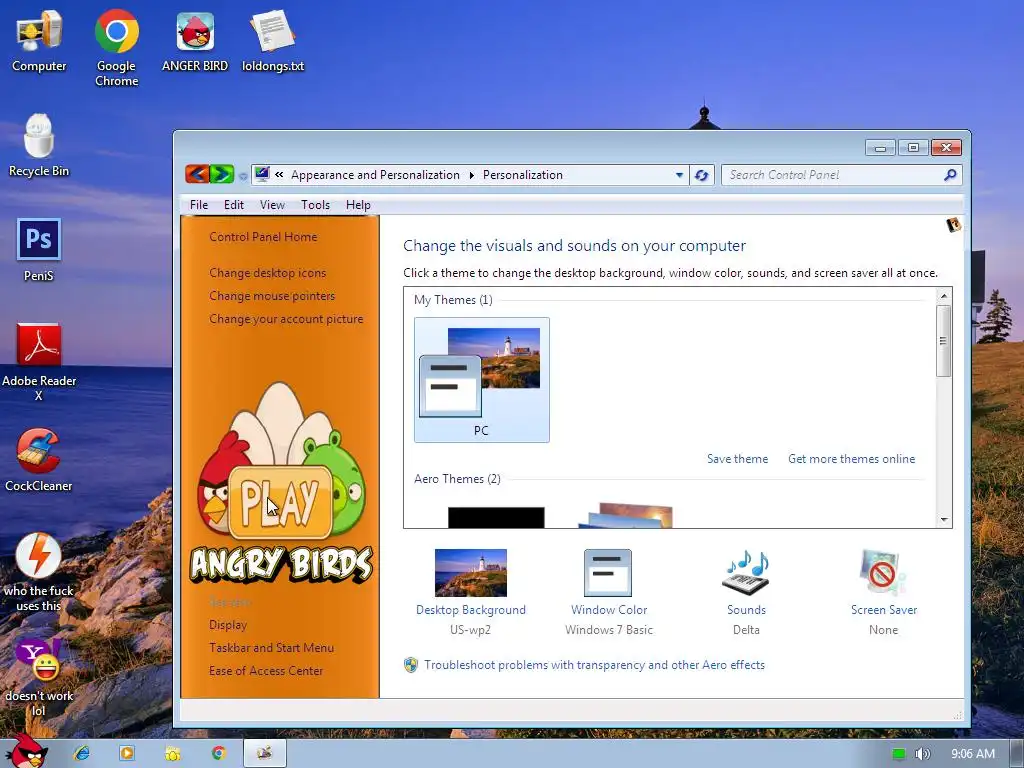This screenshot has height=768, width=1024.
Task: Open the folder icon in taskbar
Action: tap(172, 754)
